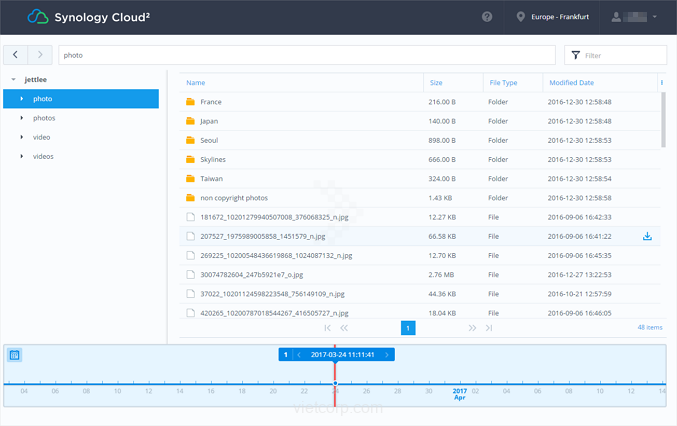Jump to the first page of results
Image resolution: width=677 pixels, height=426 pixels.
click(x=327, y=328)
